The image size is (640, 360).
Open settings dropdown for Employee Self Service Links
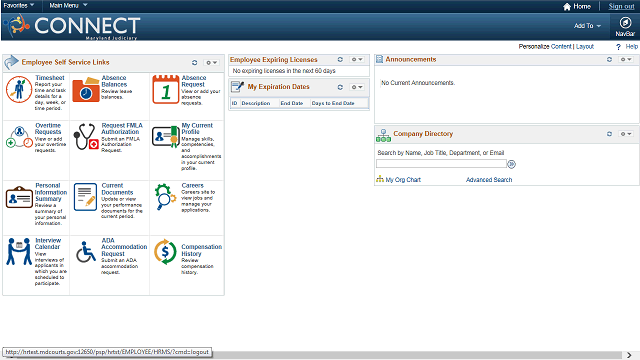[211, 63]
